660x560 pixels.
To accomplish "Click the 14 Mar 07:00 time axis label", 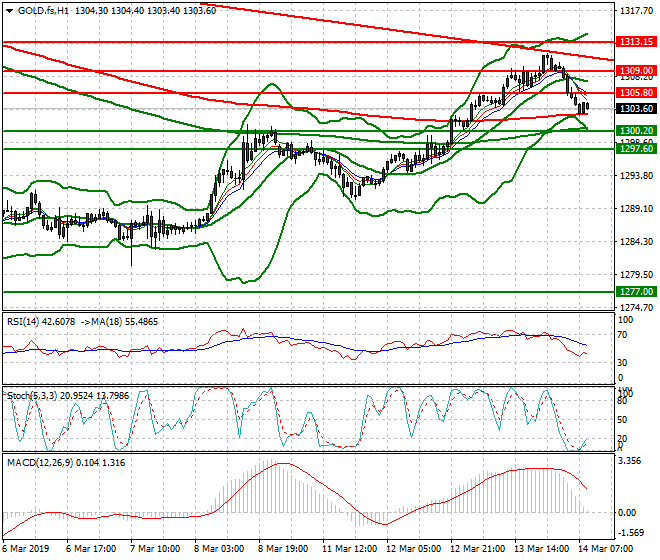I will [x=605, y=549].
